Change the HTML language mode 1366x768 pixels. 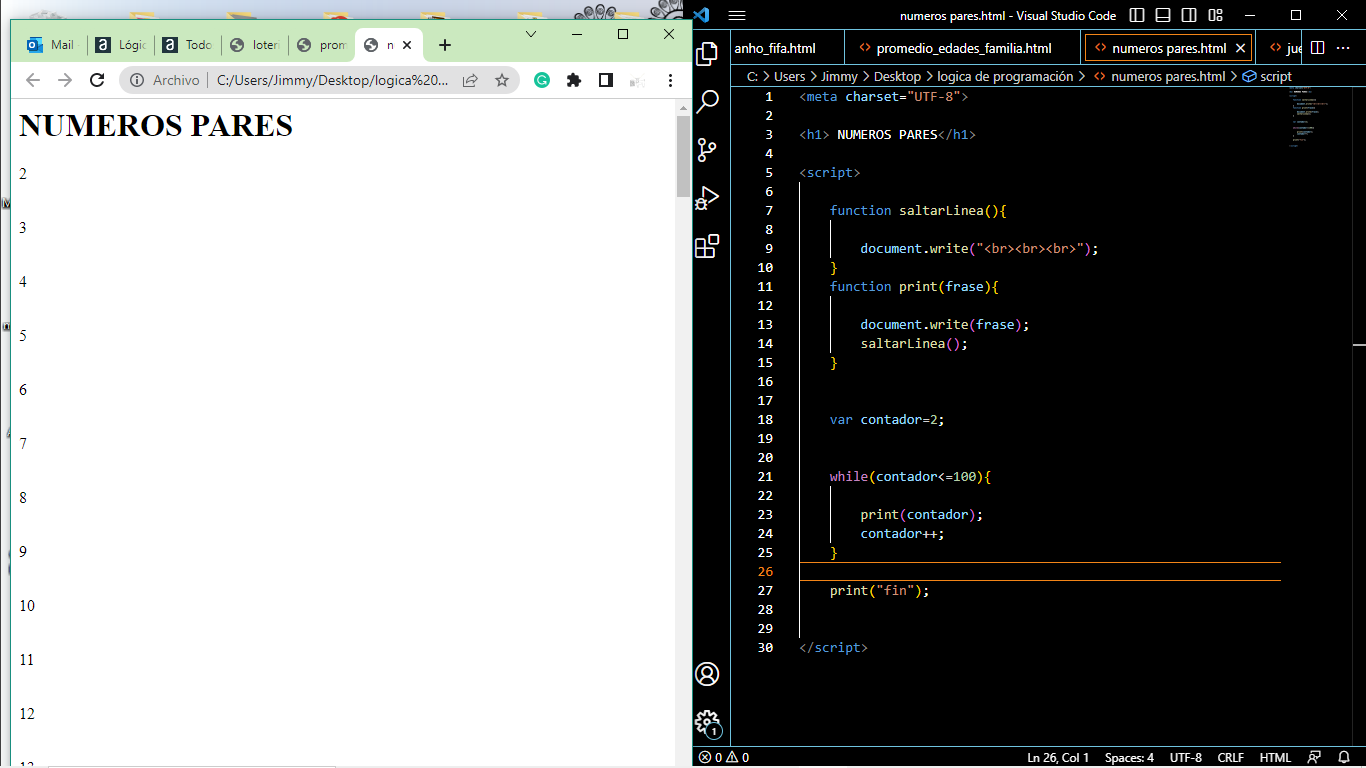click(x=1275, y=758)
